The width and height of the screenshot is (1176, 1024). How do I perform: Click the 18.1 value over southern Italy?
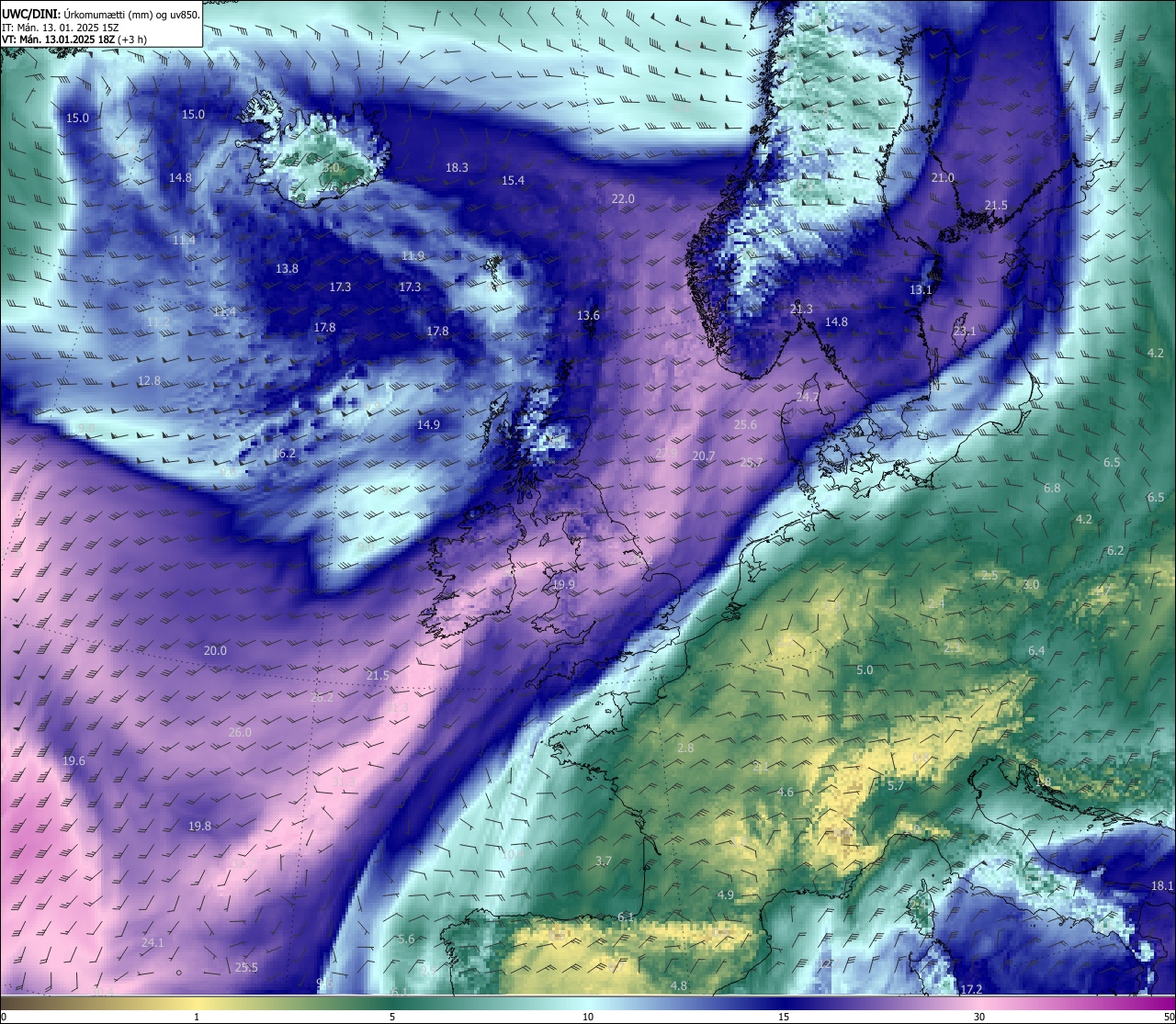[x=1162, y=885]
